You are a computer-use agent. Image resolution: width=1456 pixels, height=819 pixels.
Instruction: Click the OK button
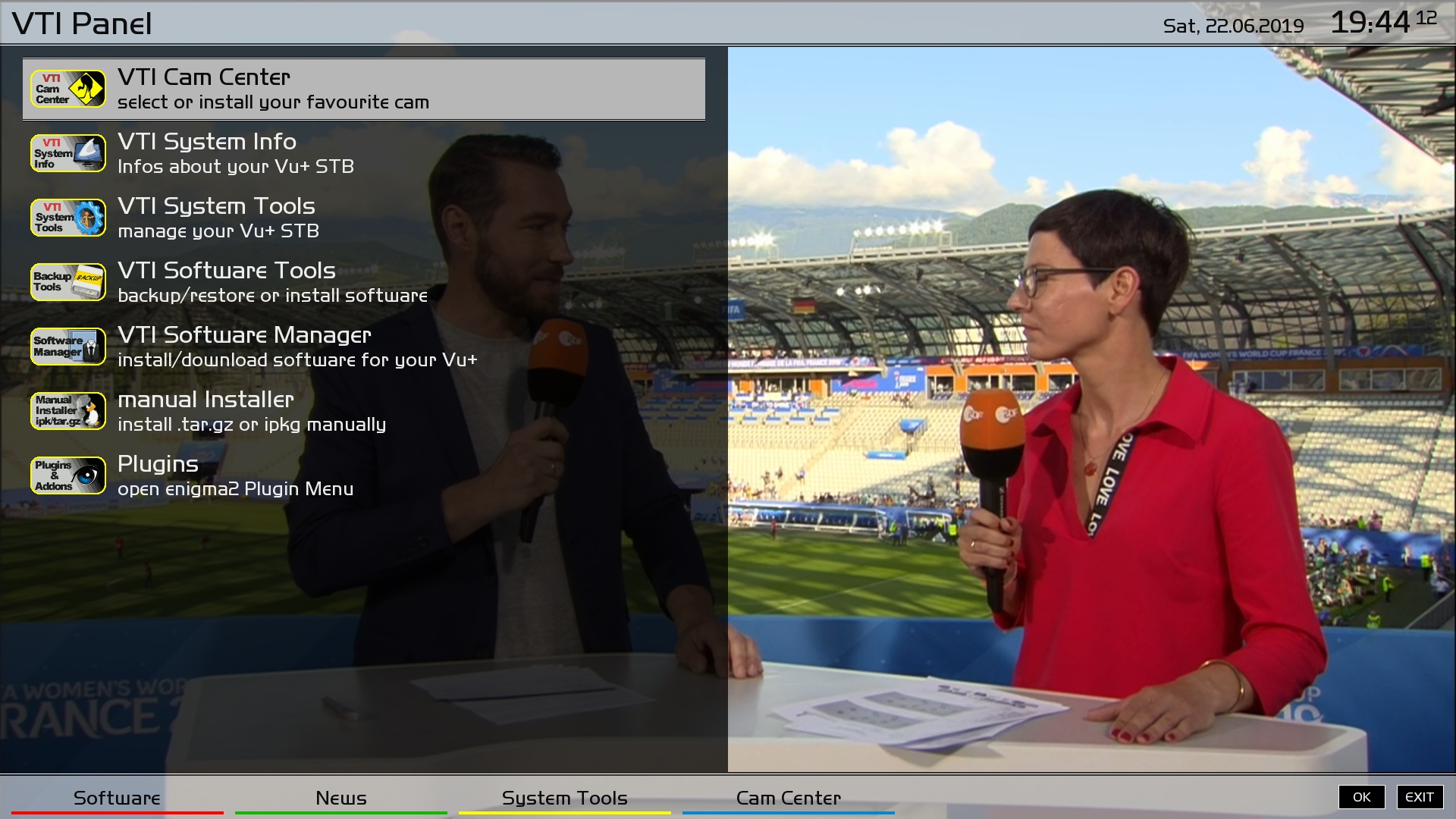[1362, 797]
